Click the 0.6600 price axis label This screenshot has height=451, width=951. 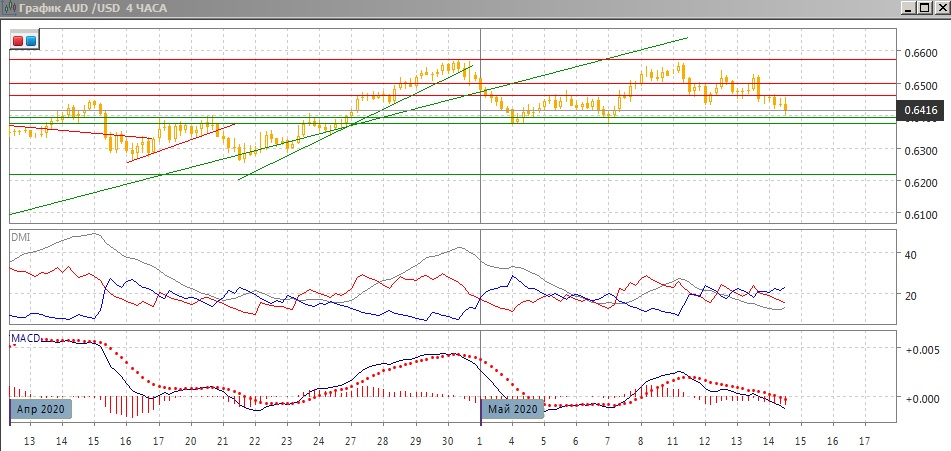pyautogui.click(x=919, y=54)
